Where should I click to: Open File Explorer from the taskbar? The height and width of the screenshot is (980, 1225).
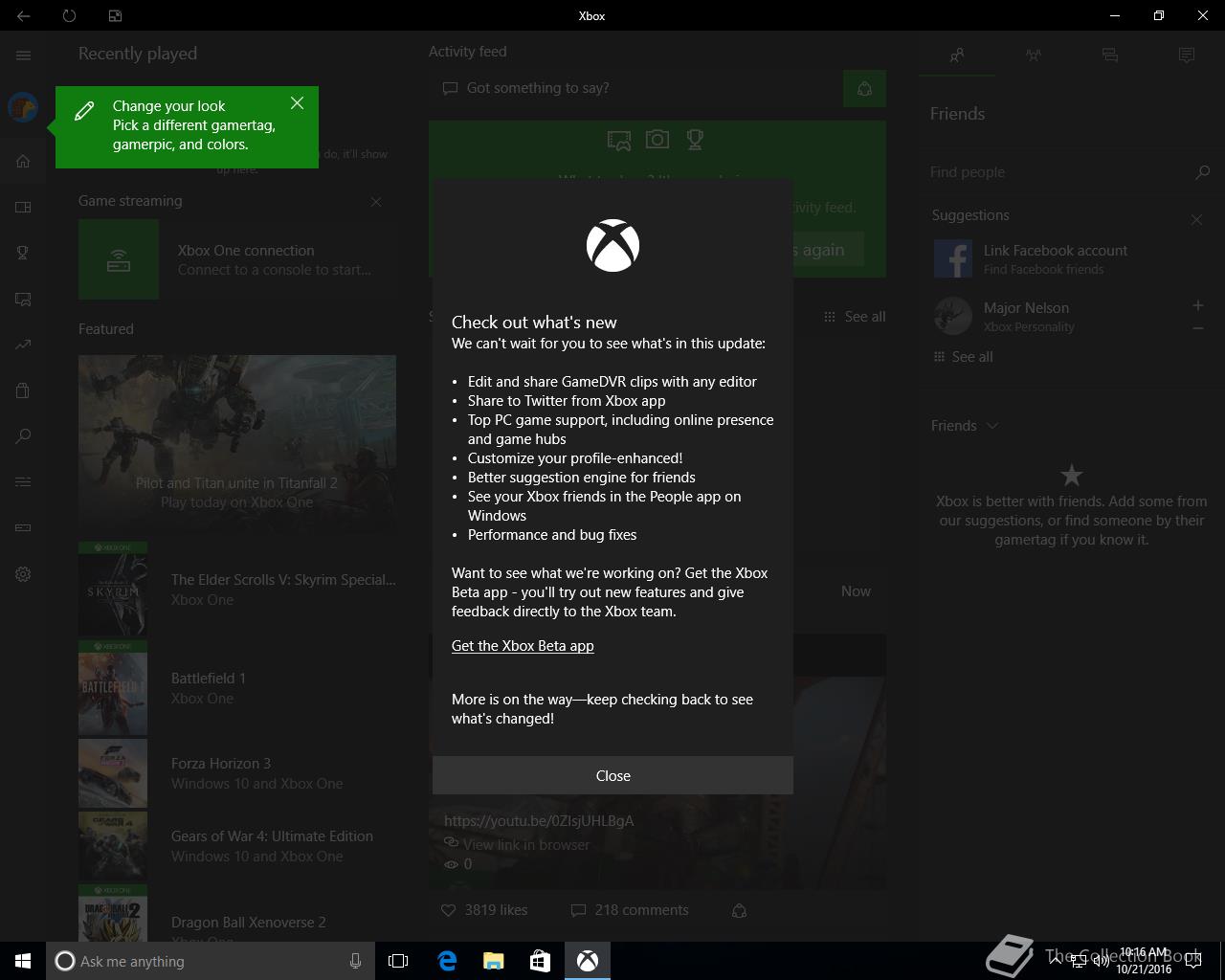click(x=493, y=961)
